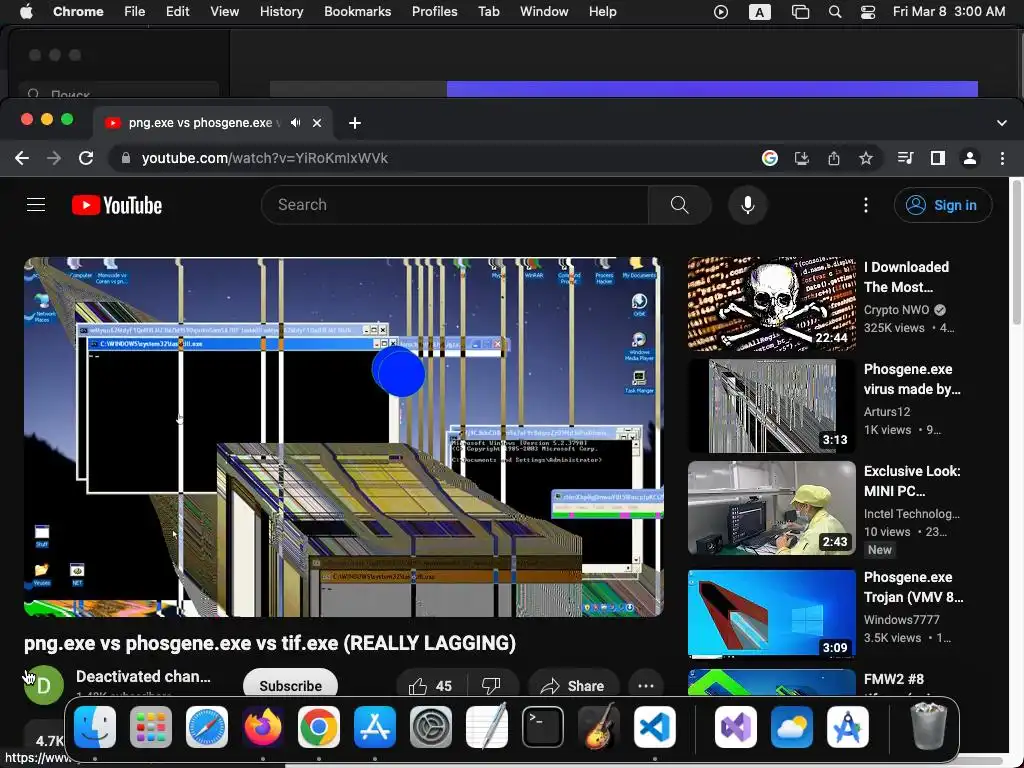Open the Edit menu
1024x768 pixels.
(x=177, y=11)
